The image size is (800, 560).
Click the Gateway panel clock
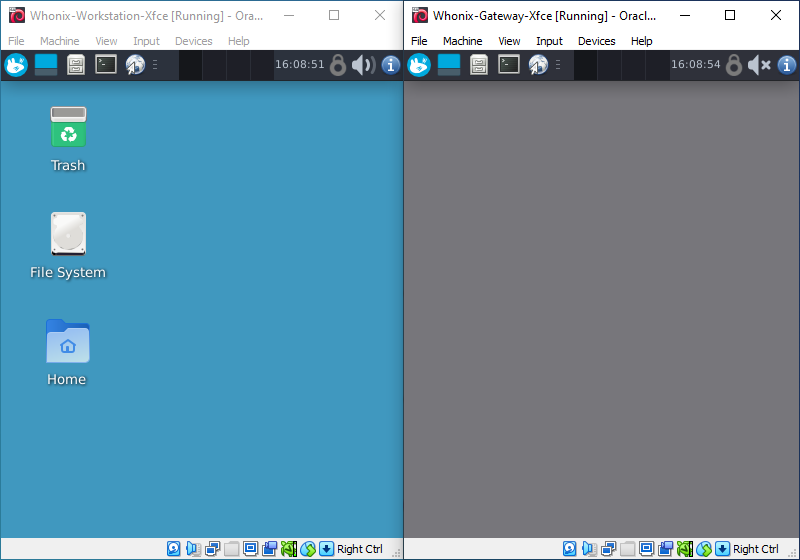[x=696, y=65]
